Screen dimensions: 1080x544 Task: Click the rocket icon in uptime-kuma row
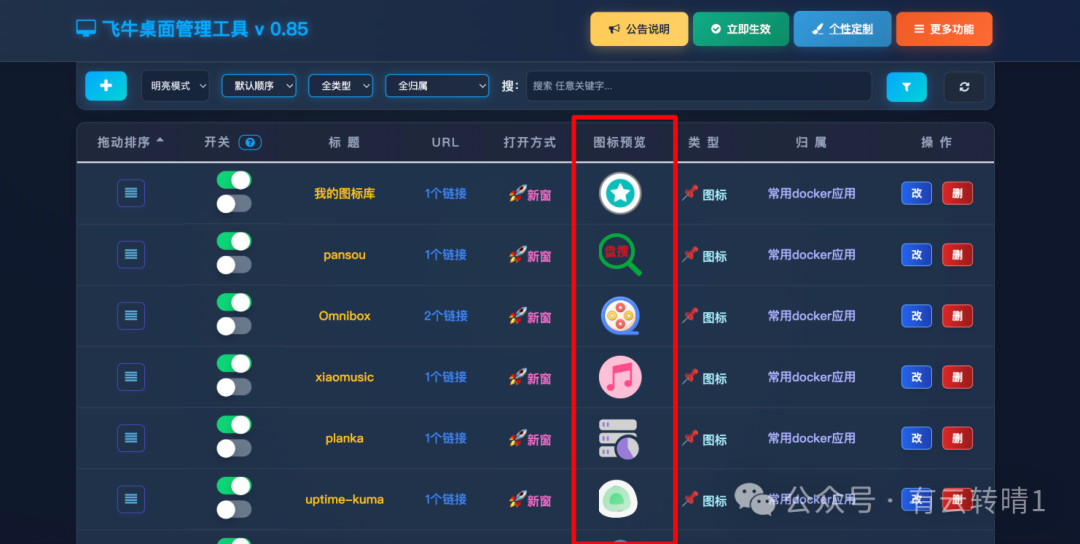point(517,499)
